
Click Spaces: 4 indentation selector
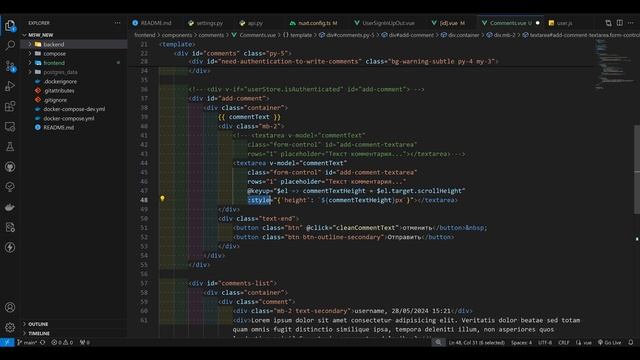[521, 342]
